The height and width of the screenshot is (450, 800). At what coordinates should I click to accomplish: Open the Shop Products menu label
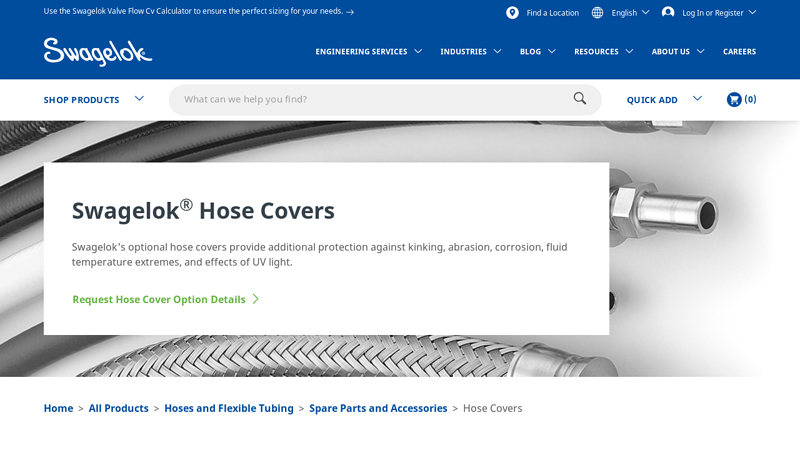click(81, 100)
